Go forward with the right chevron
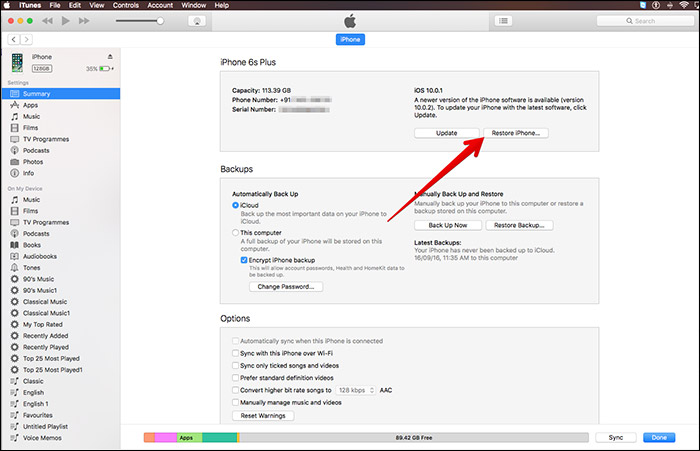 pos(27,39)
